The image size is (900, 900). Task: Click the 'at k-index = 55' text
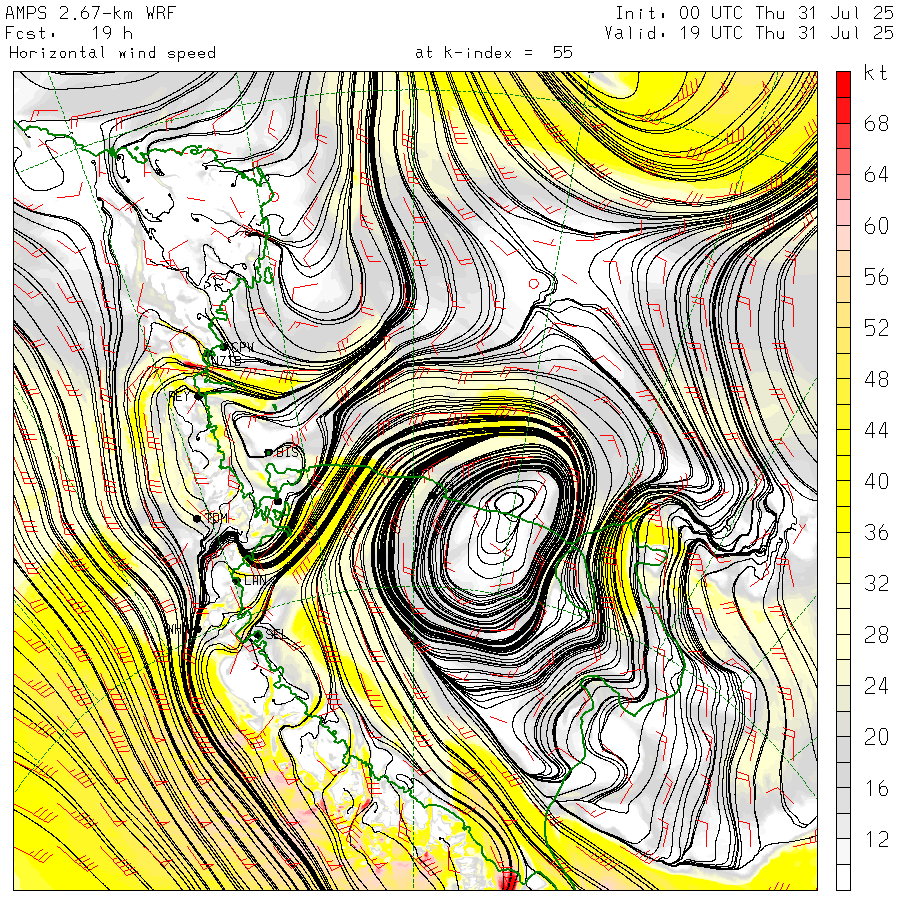pos(494,53)
